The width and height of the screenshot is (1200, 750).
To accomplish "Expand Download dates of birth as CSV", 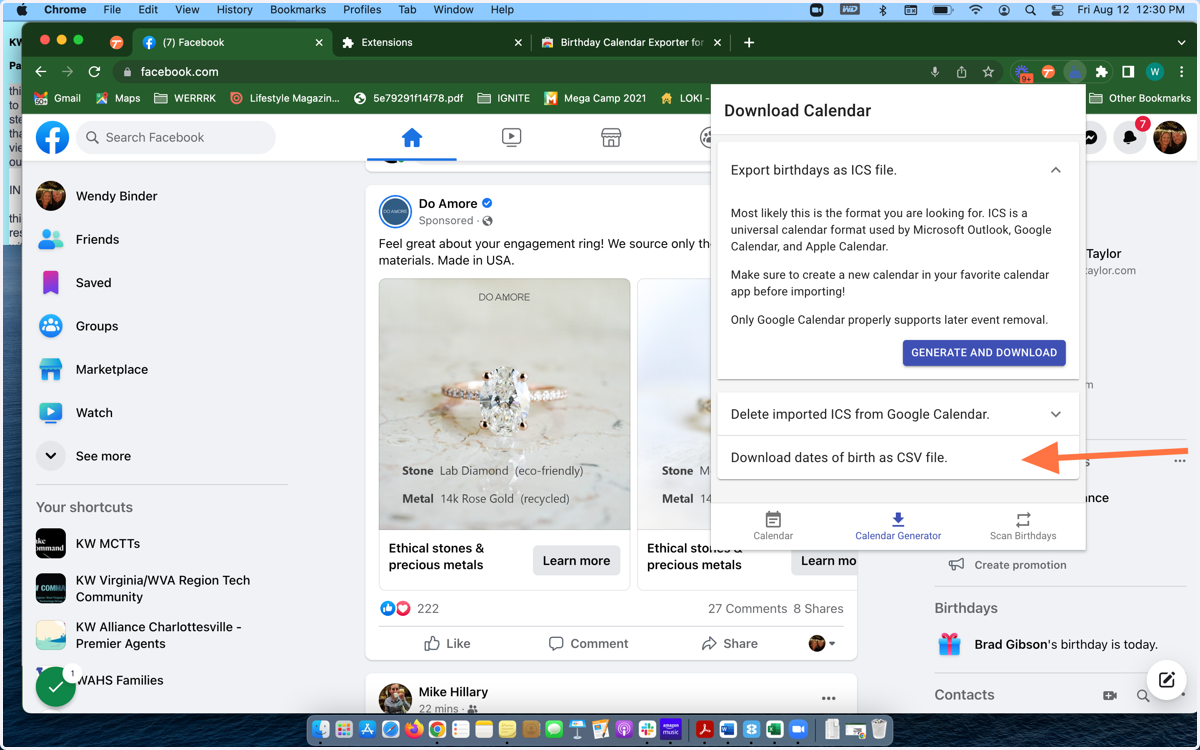I will (897, 457).
